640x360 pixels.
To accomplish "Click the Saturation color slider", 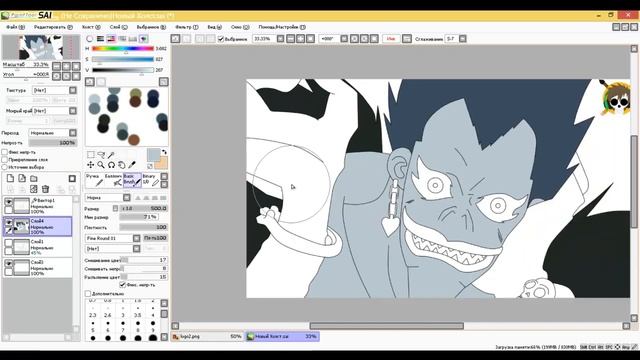I will tap(123, 59).
